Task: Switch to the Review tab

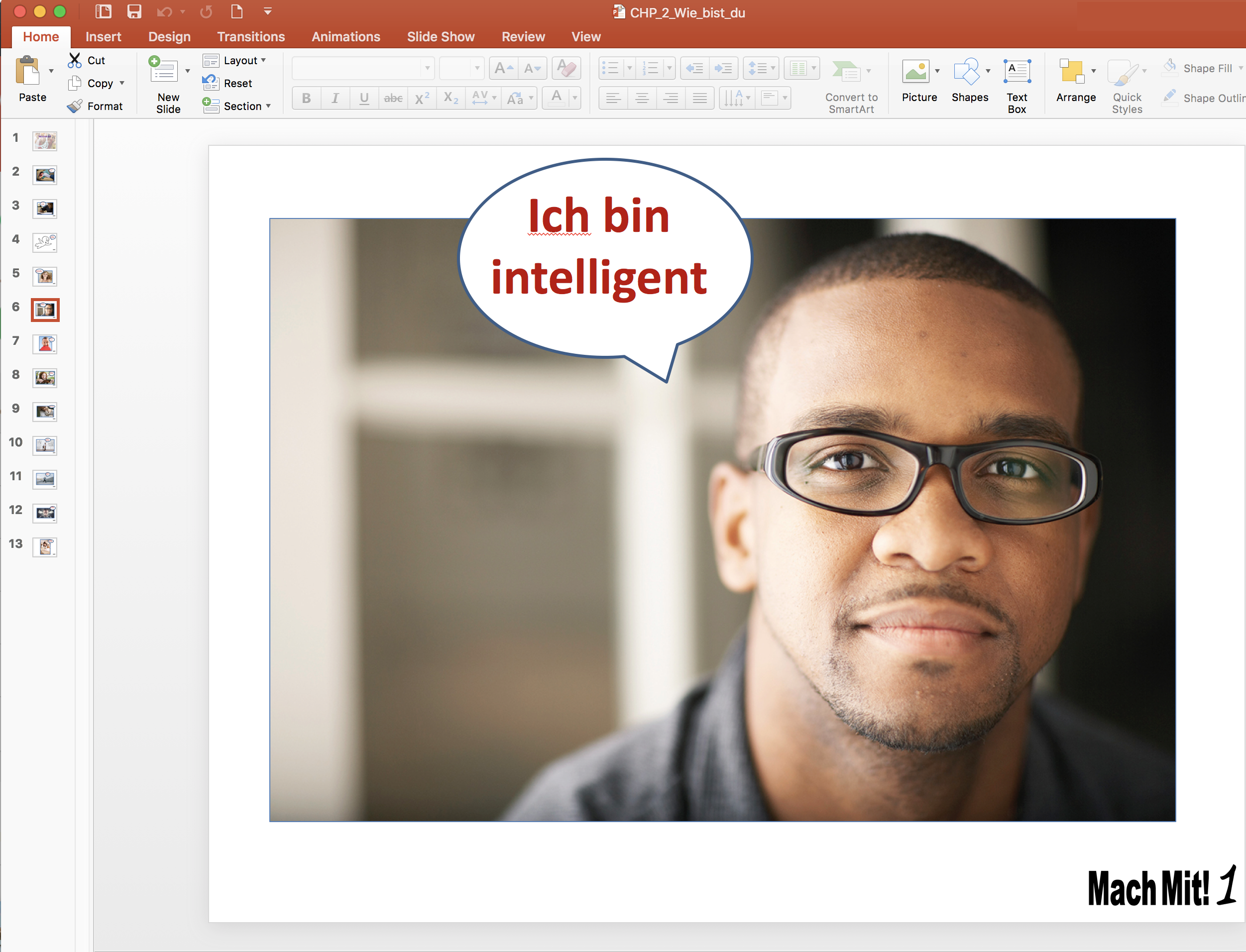Action: click(523, 37)
